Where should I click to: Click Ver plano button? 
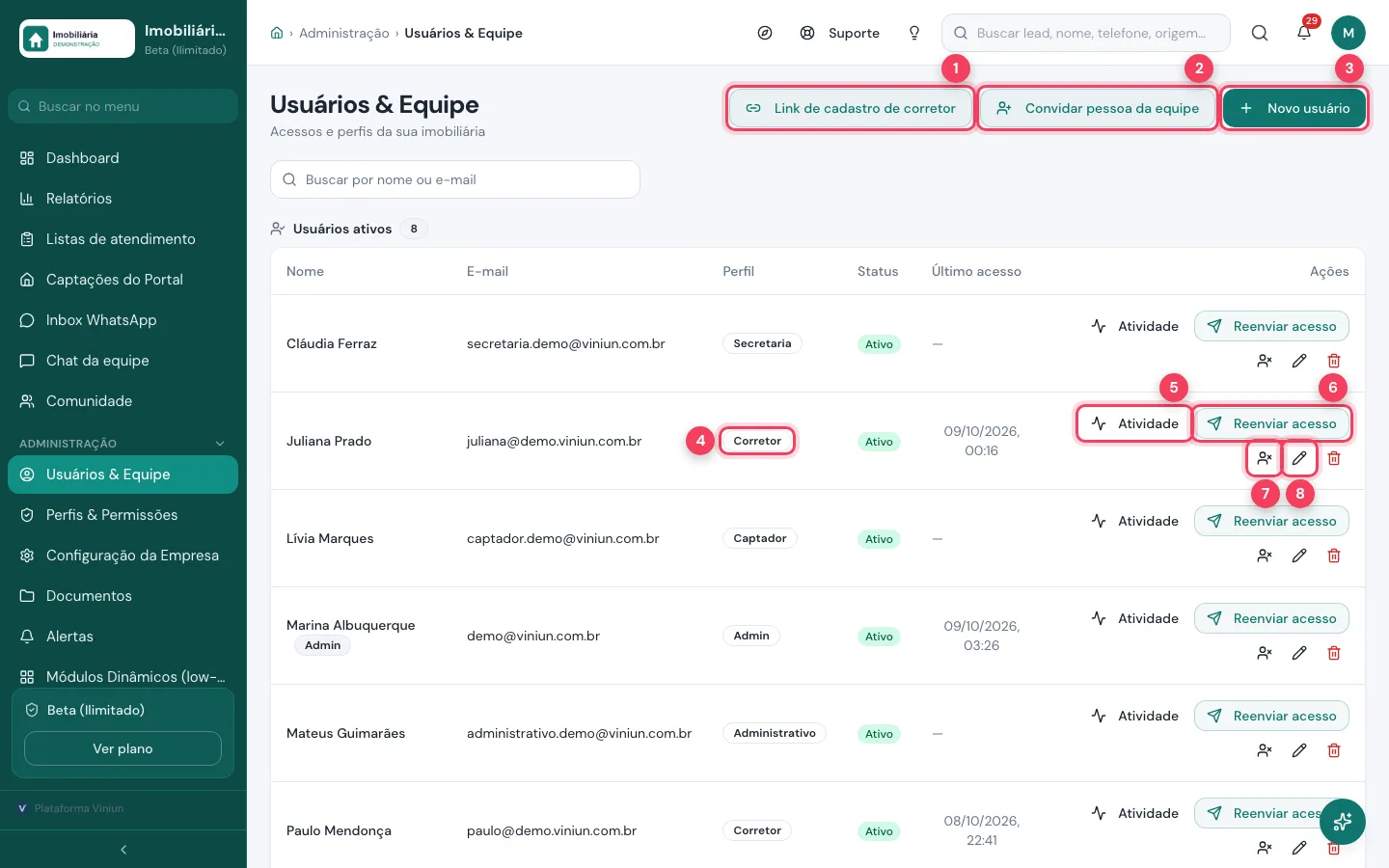tap(123, 748)
